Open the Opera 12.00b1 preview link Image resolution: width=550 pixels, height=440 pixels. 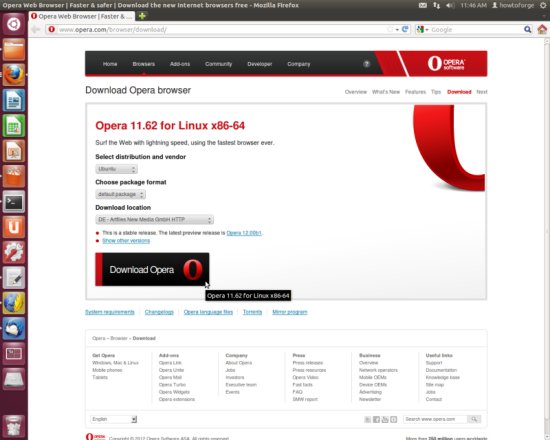(x=244, y=233)
